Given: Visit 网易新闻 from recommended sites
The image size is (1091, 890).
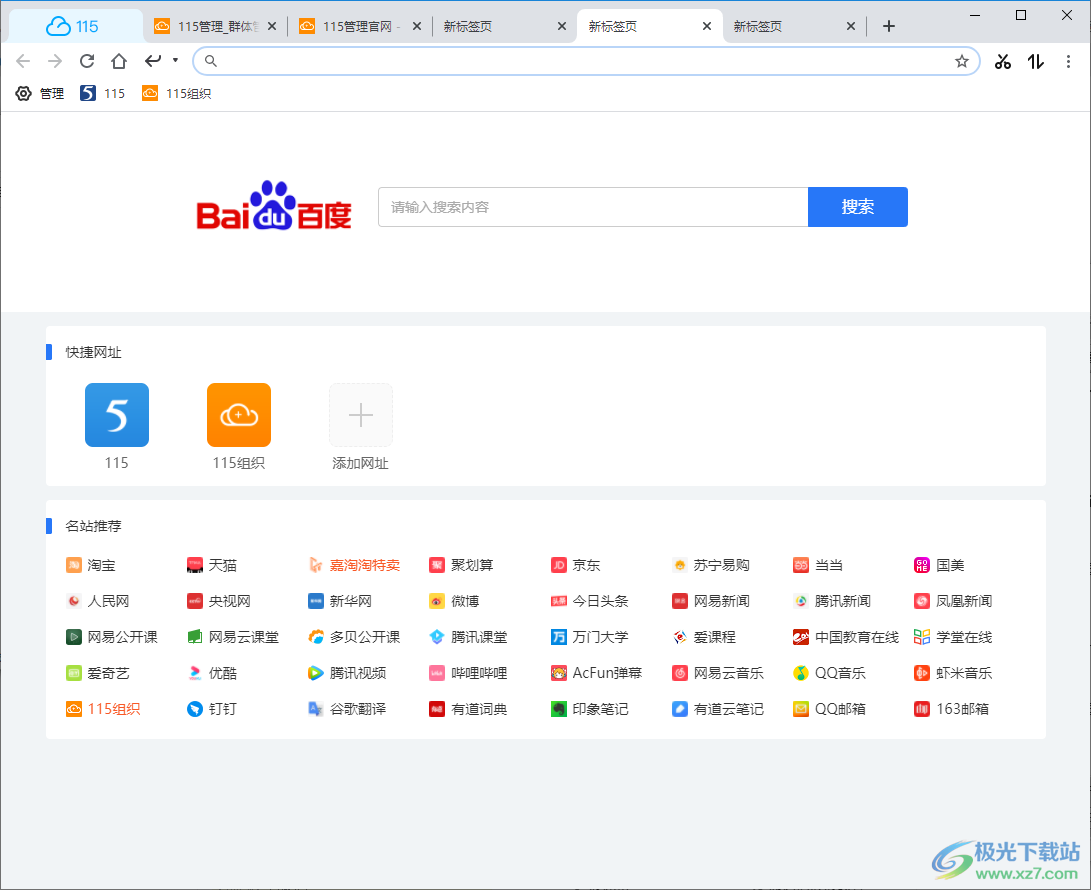Looking at the screenshot, I should pos(711,601).
